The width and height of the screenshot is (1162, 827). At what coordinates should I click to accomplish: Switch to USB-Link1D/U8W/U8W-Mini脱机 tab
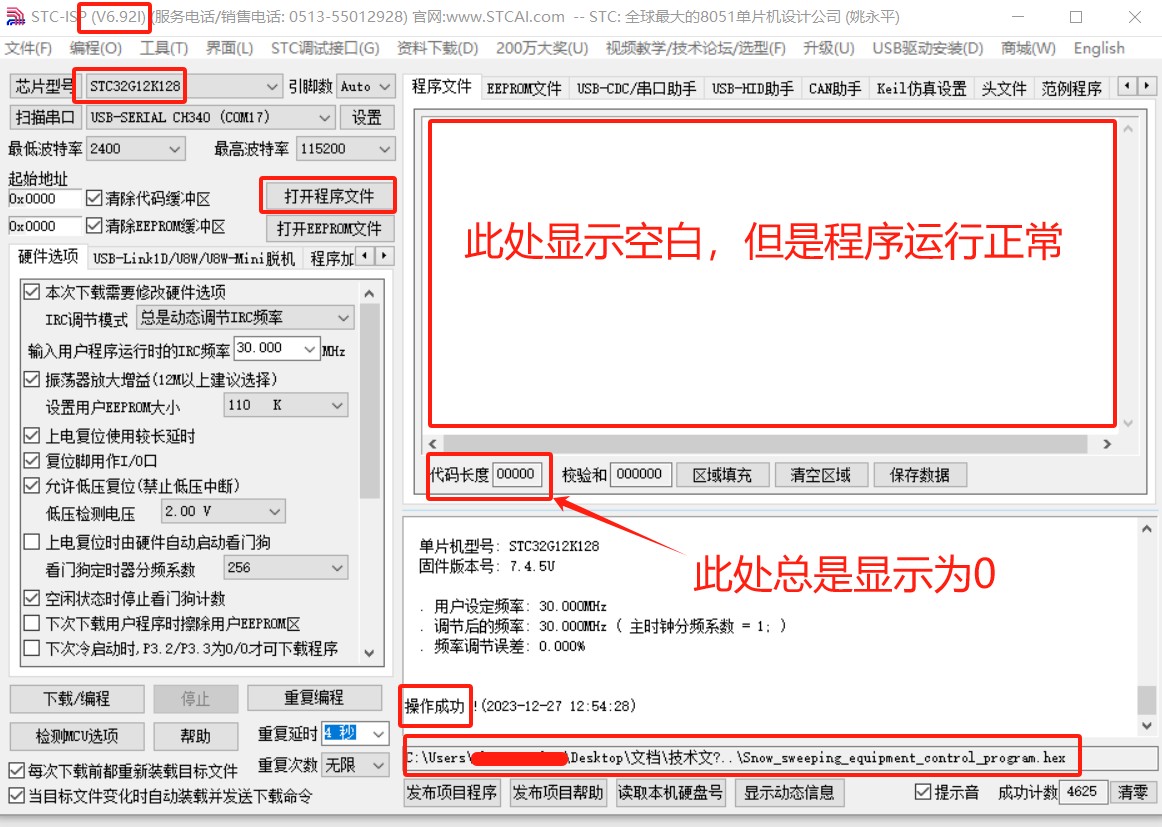click(x=194, y=259)
